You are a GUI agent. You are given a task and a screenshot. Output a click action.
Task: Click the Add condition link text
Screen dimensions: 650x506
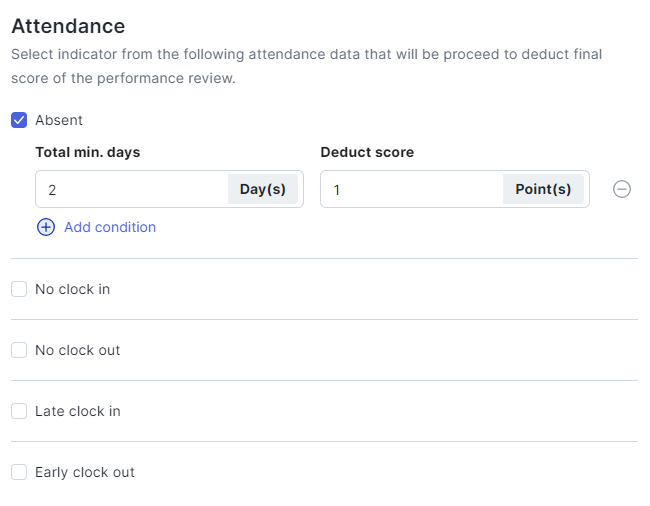click(110, 227)
